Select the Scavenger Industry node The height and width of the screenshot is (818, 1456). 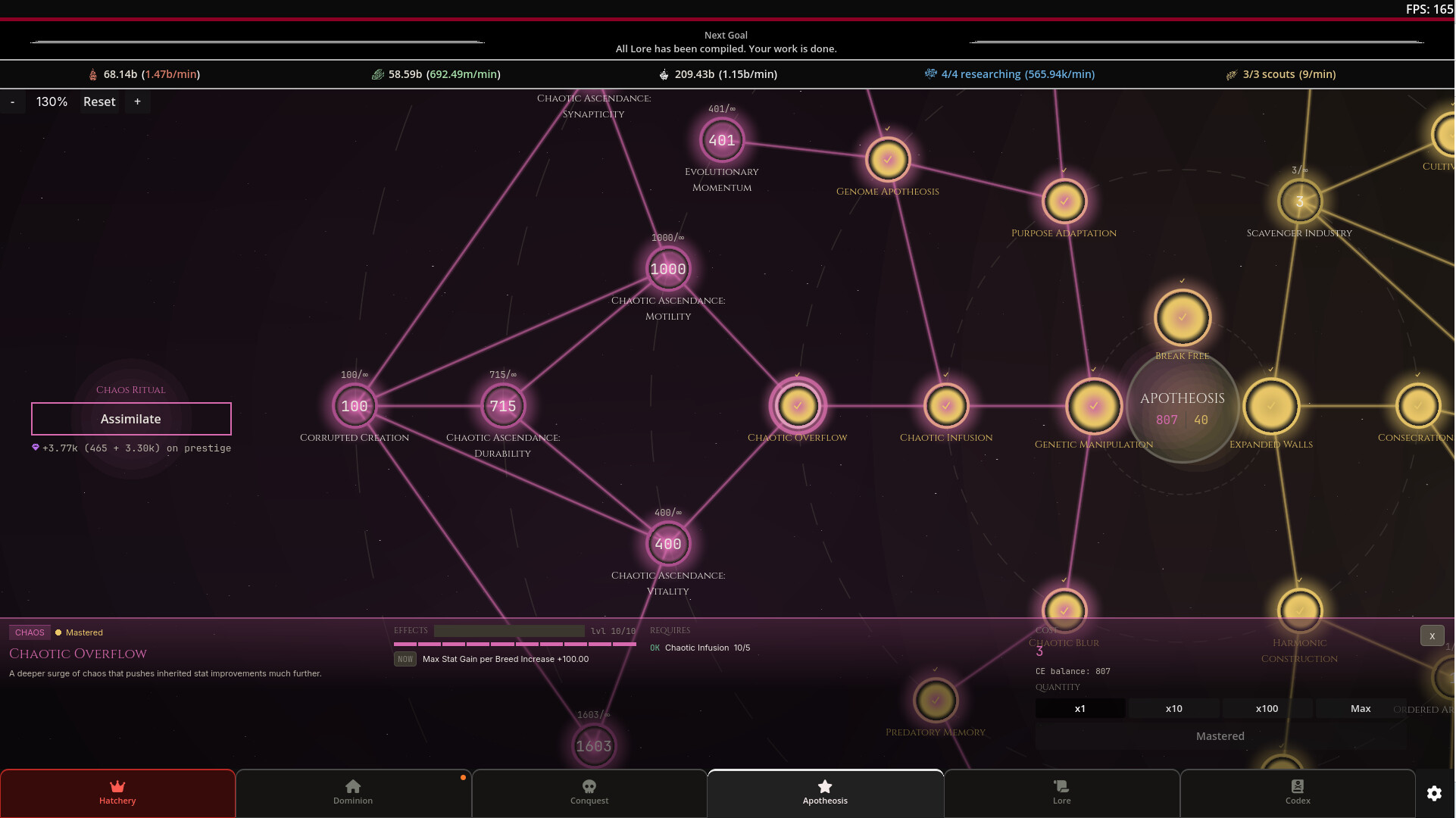[1300, 201]
